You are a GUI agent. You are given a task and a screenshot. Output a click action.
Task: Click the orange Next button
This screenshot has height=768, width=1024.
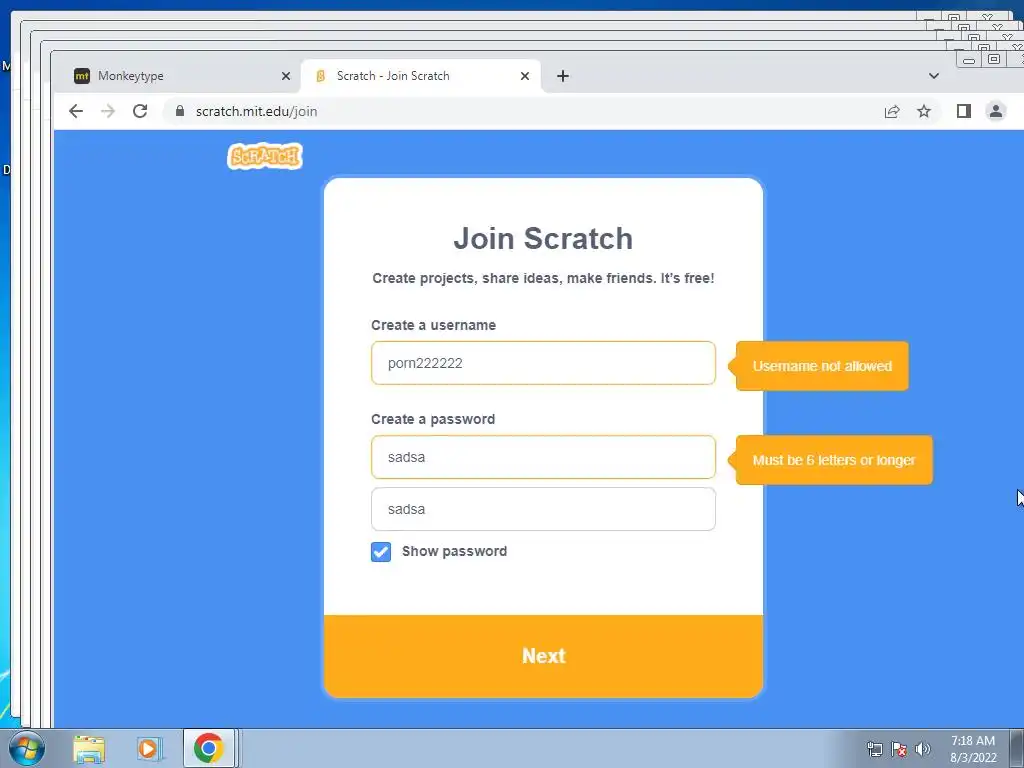click(543, 656)
